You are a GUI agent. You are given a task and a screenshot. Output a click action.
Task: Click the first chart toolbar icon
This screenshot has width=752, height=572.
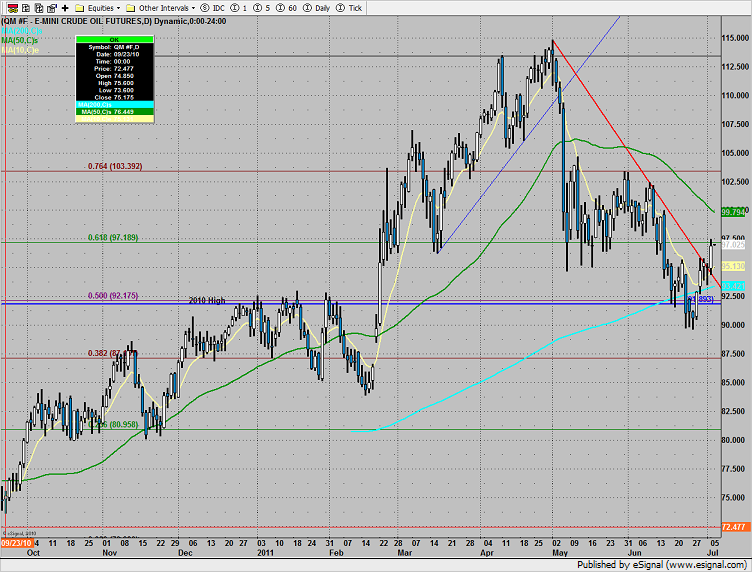13,8
